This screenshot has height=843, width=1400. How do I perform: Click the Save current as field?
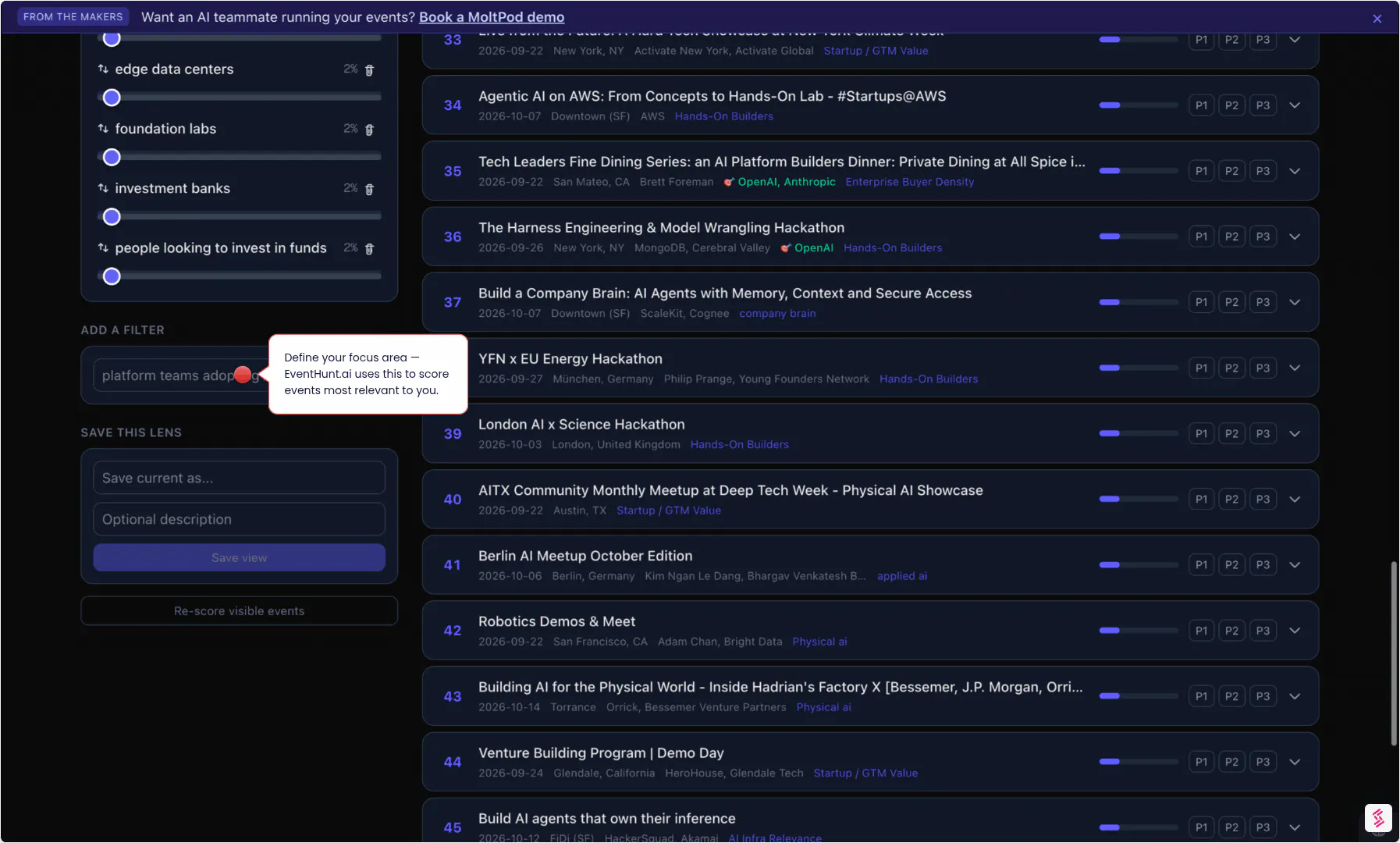(240, 478)
